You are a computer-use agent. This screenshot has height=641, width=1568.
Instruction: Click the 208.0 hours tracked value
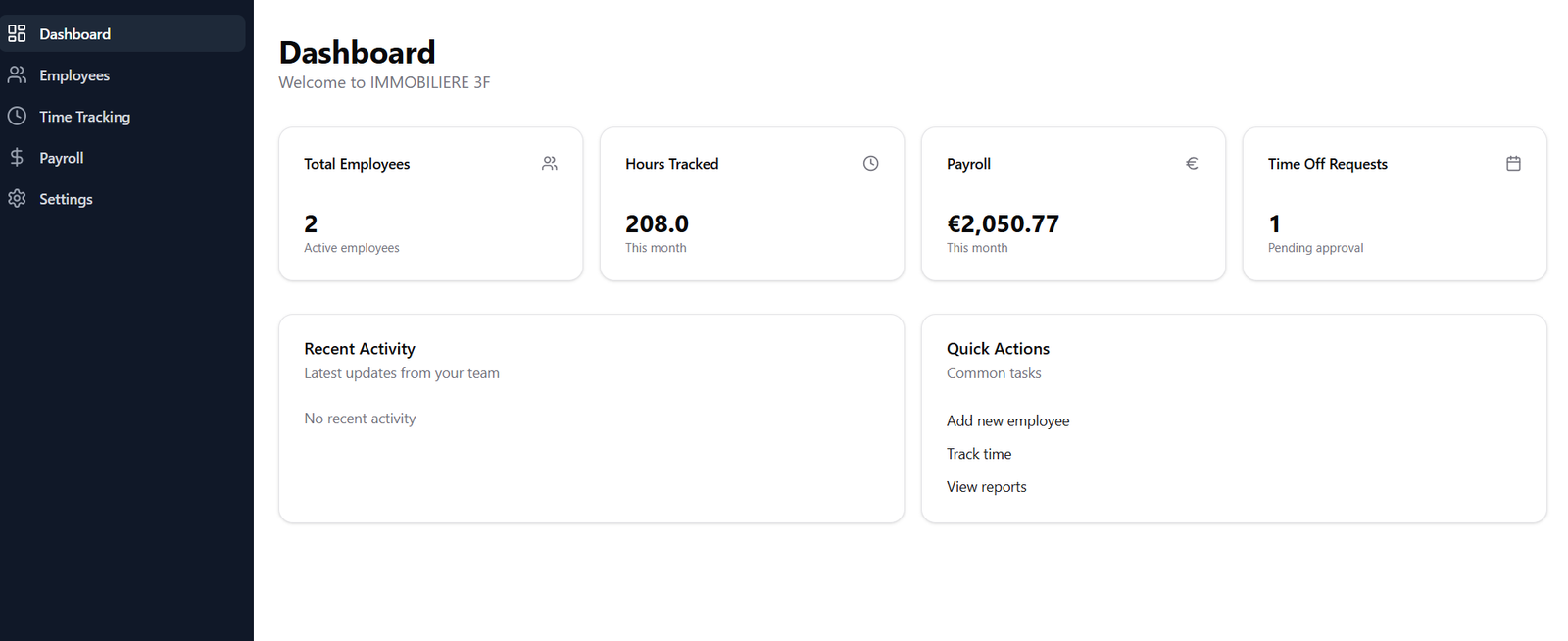pos(657,223)
